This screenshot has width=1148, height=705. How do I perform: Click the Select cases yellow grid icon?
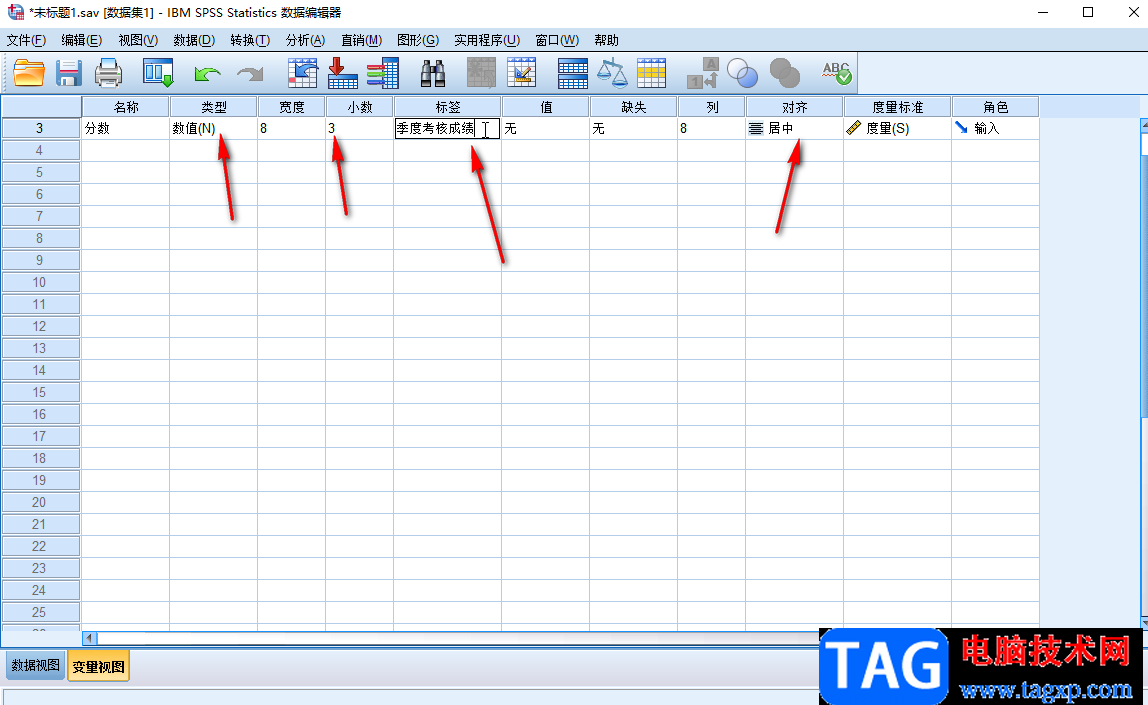651,73
